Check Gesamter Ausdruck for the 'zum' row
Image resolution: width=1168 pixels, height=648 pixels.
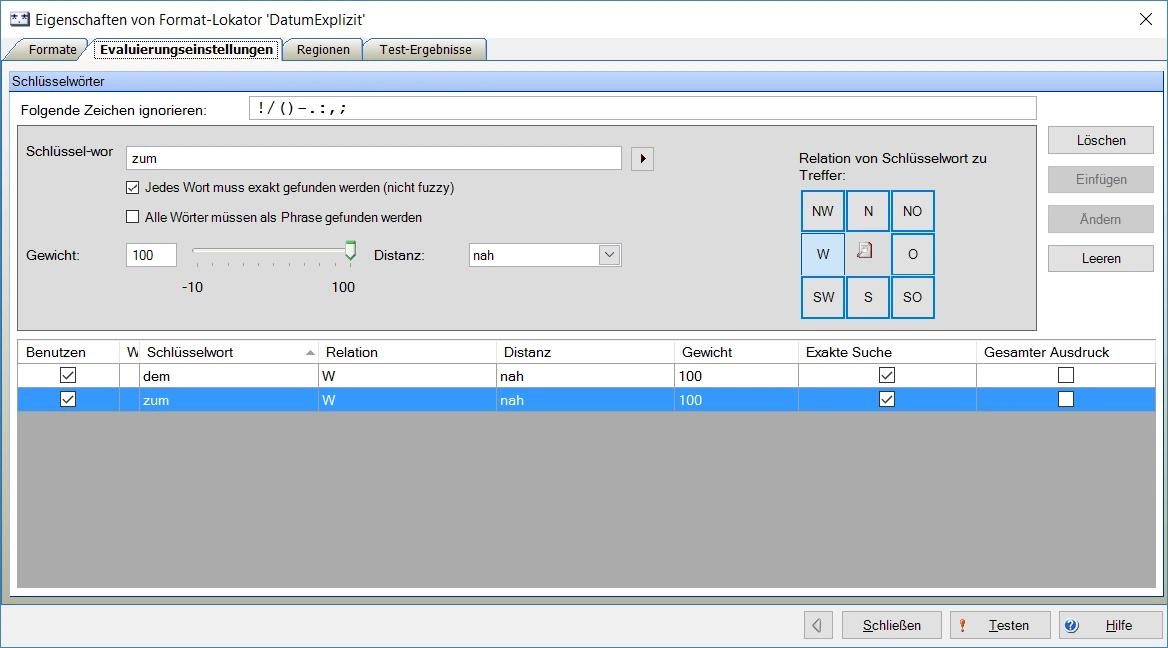point(1066,400)
